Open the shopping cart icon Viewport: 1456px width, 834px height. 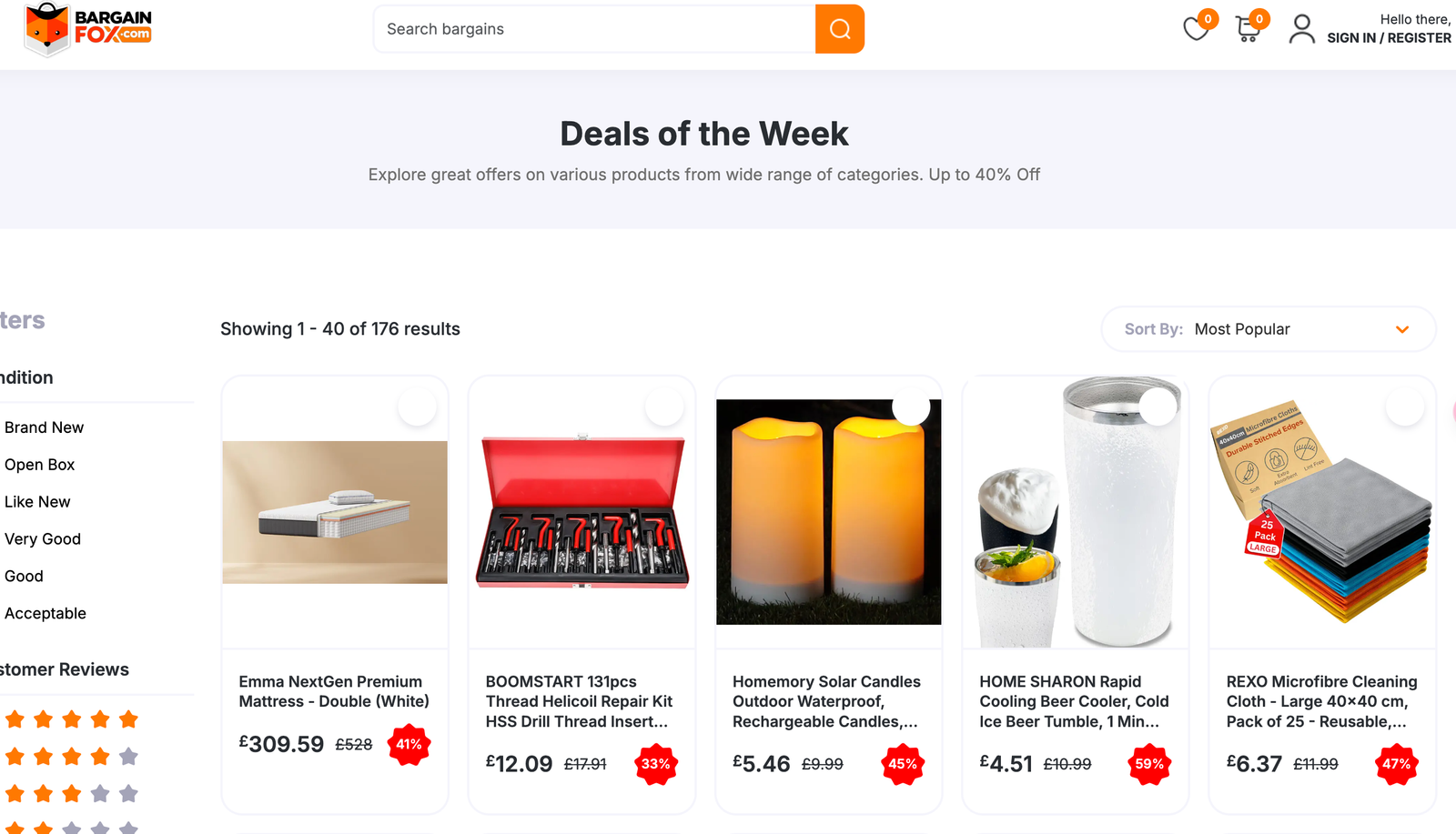1248,29
